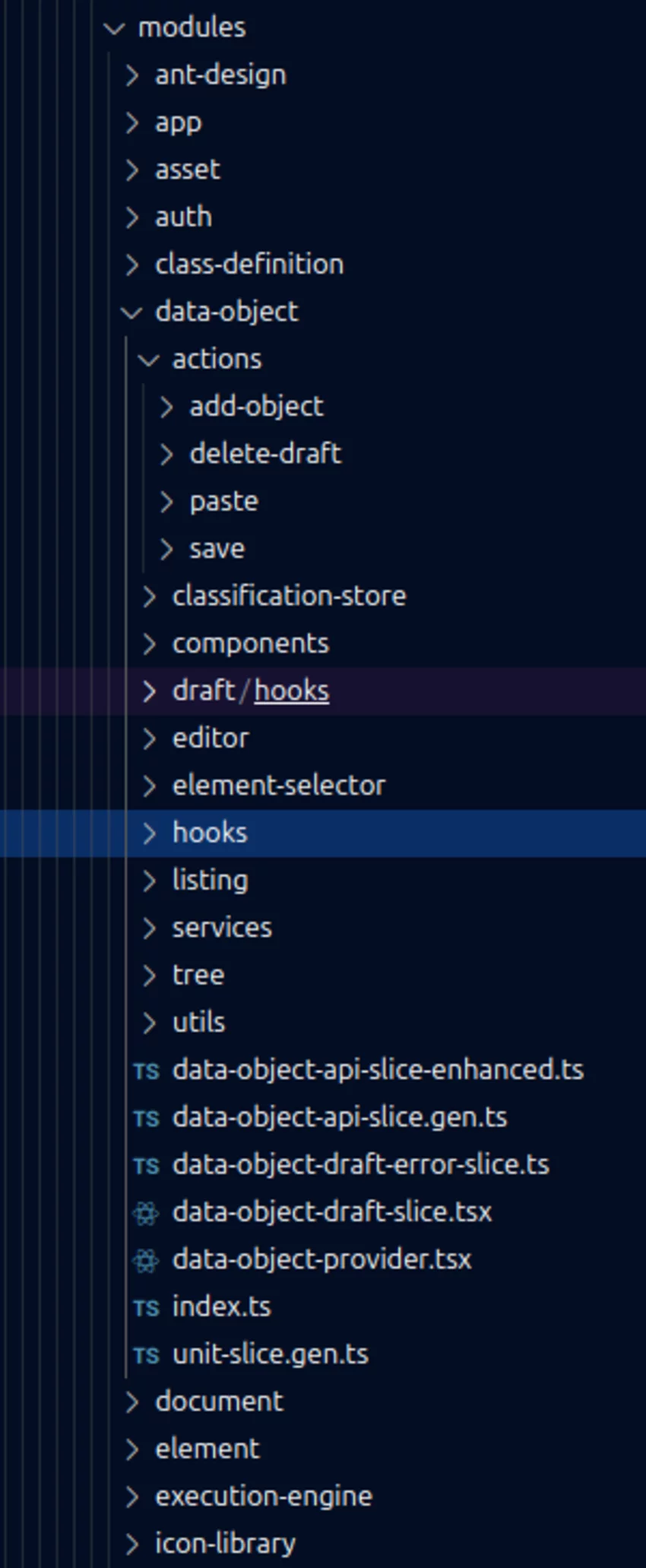Expand the delete-draft folder chevron

(166, 454)
